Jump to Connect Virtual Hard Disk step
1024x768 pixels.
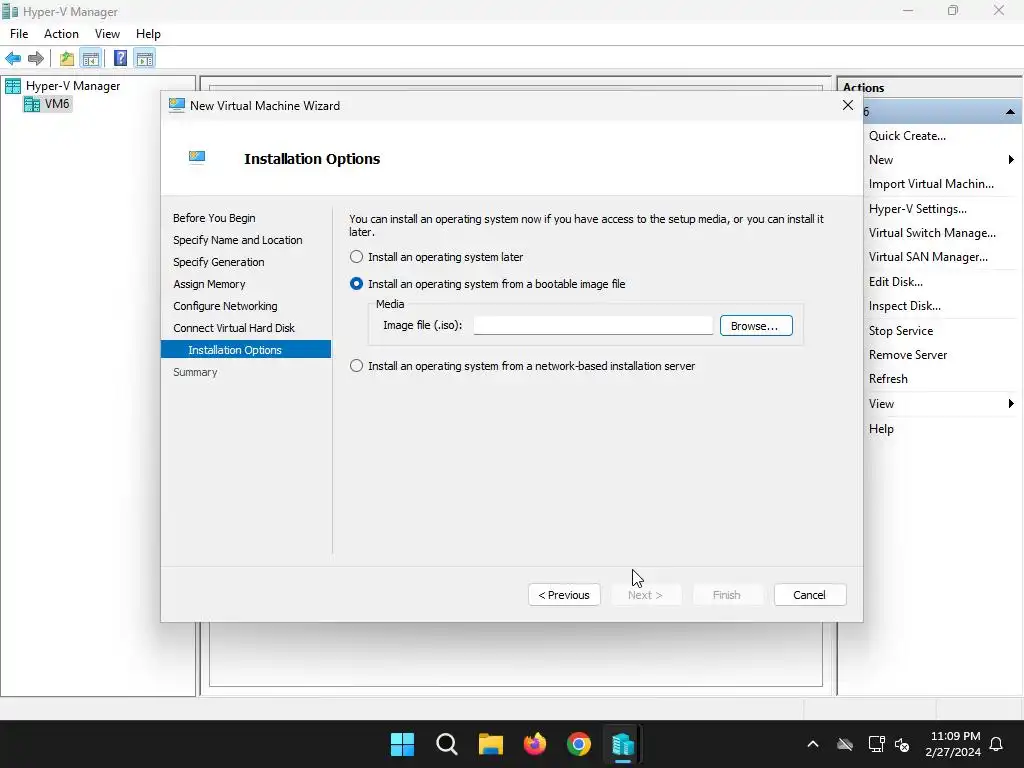tap(234, 328)
